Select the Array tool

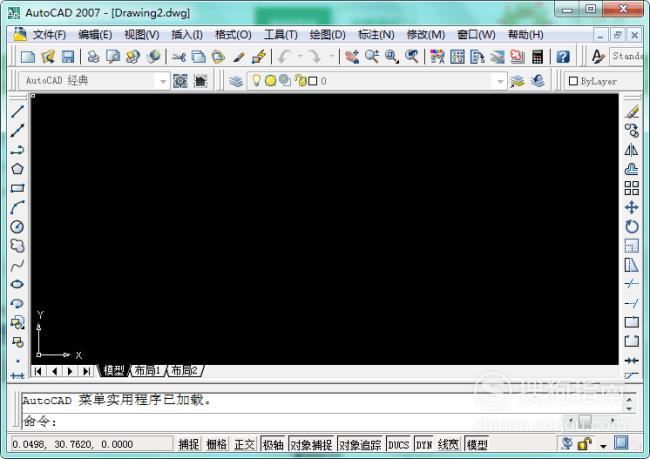coord(632,188)
